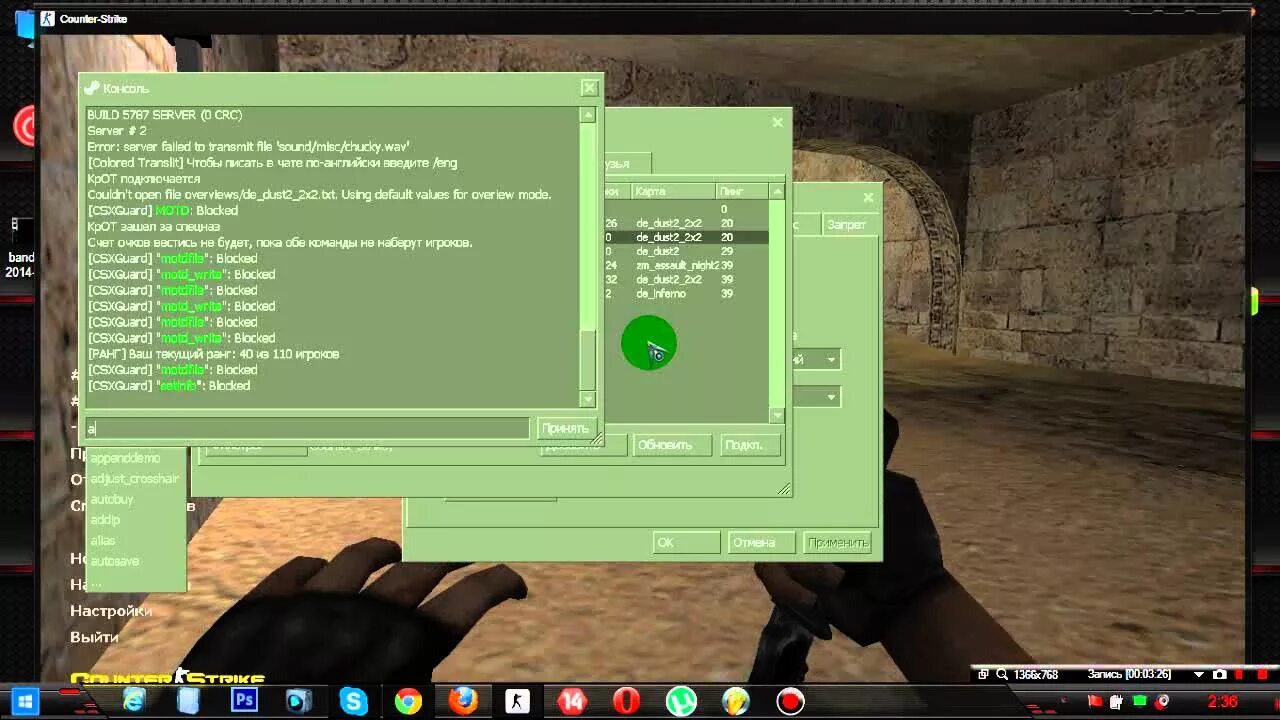This screenshot has width=1280, height=720.
Task: Click the Принять button in console
Action: tap(565, 428)
